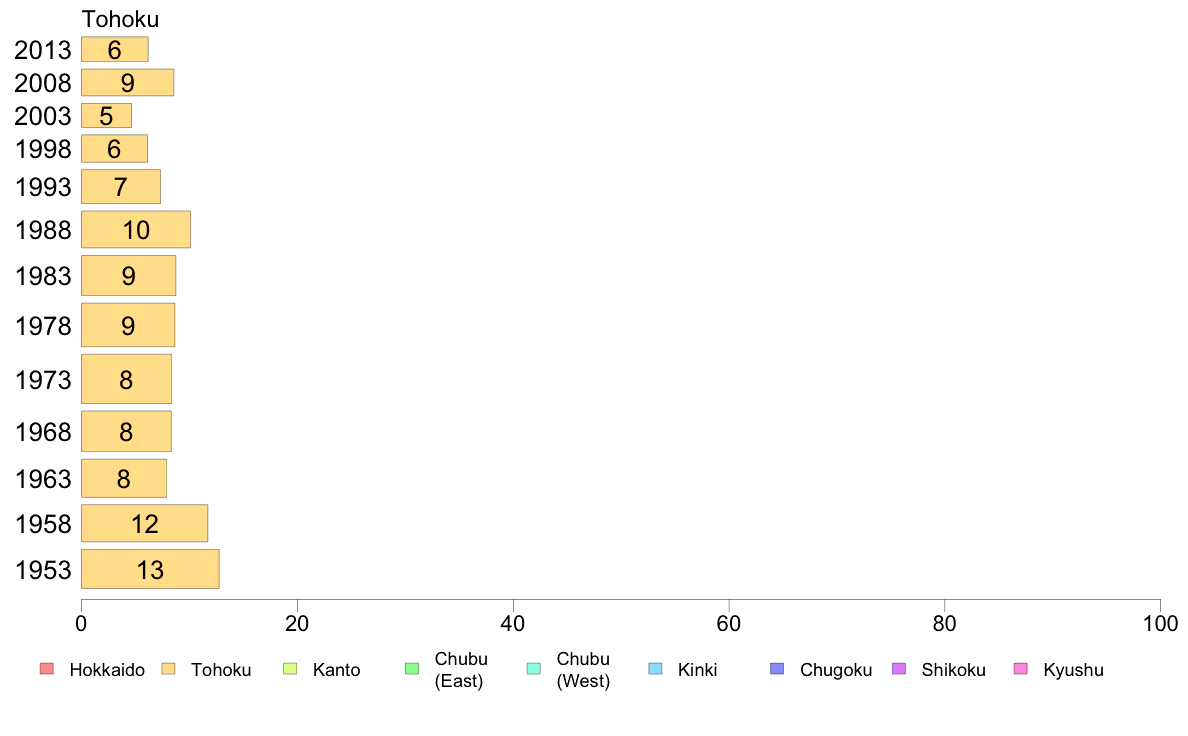The image size is (1188, 736).
Task: Click the 100 axis tick label
Action: pyautogui.click(x=1160, y=624)
